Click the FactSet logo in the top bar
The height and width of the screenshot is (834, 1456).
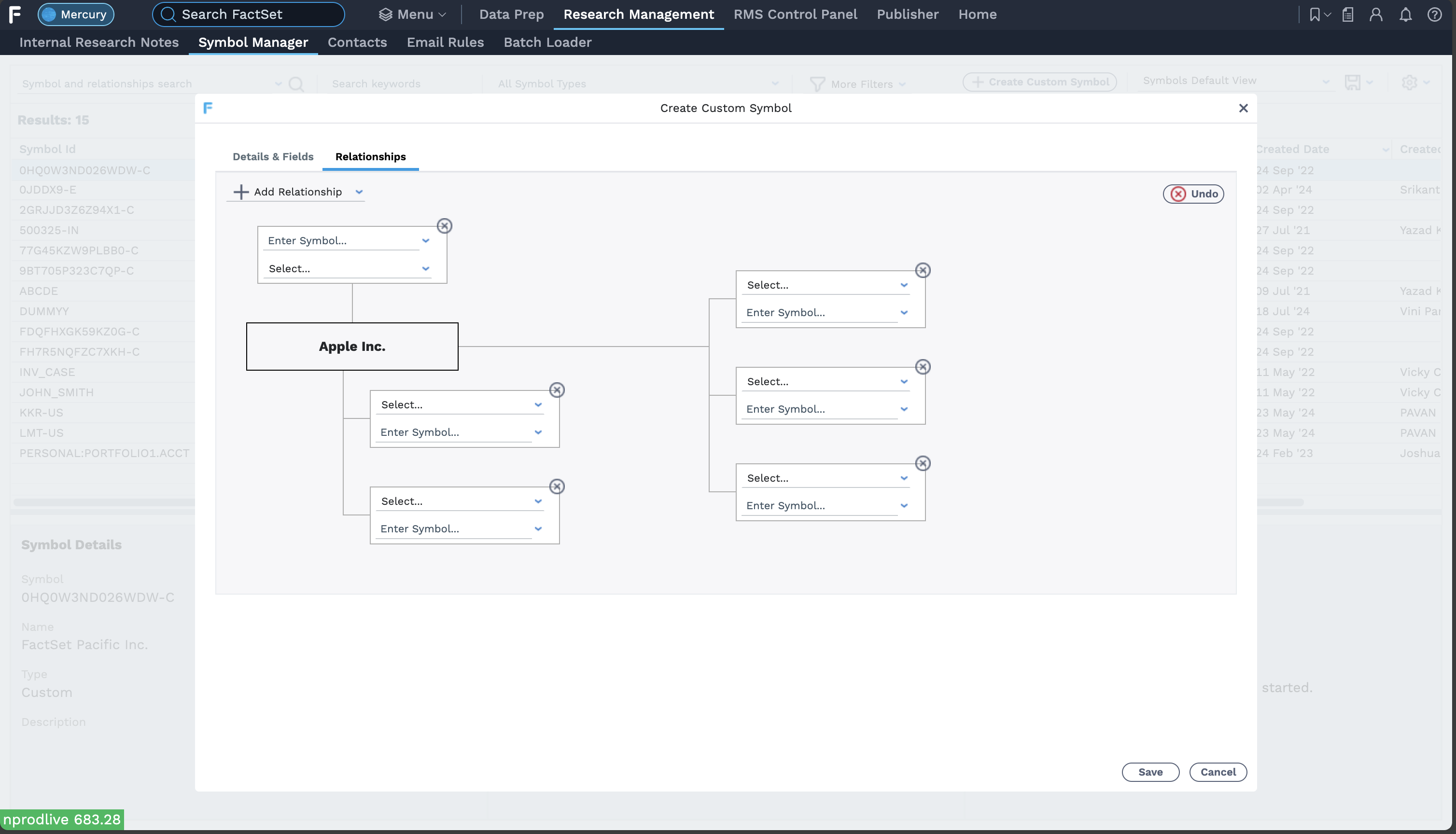[x=15, y=14]
